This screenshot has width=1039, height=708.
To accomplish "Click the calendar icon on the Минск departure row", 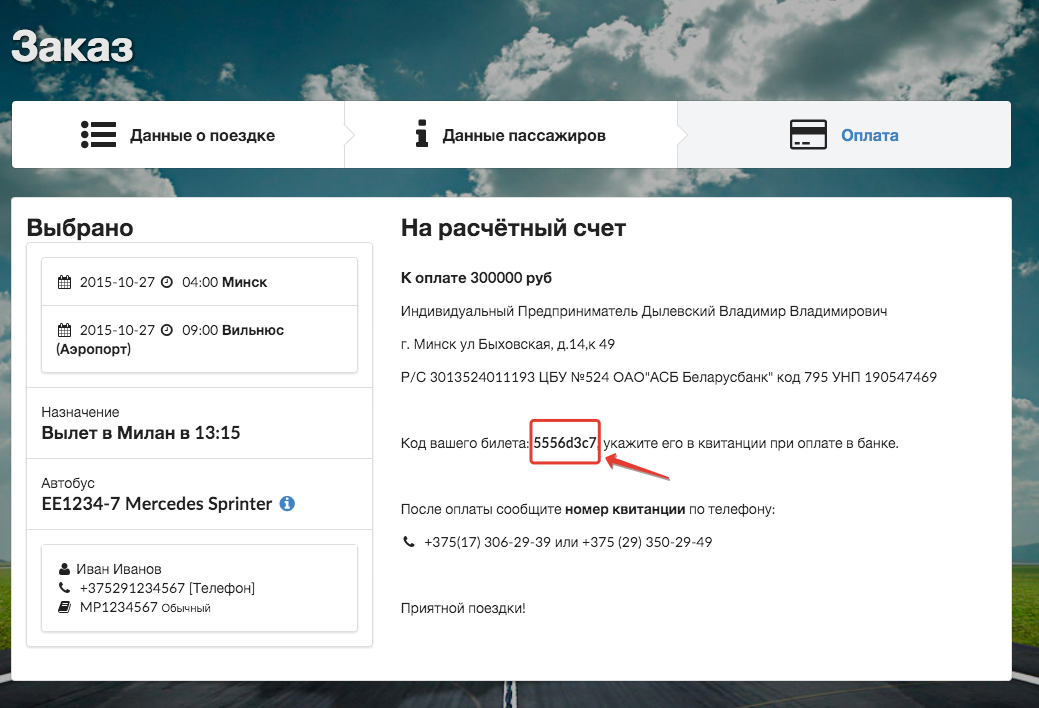I will [64, 282].
